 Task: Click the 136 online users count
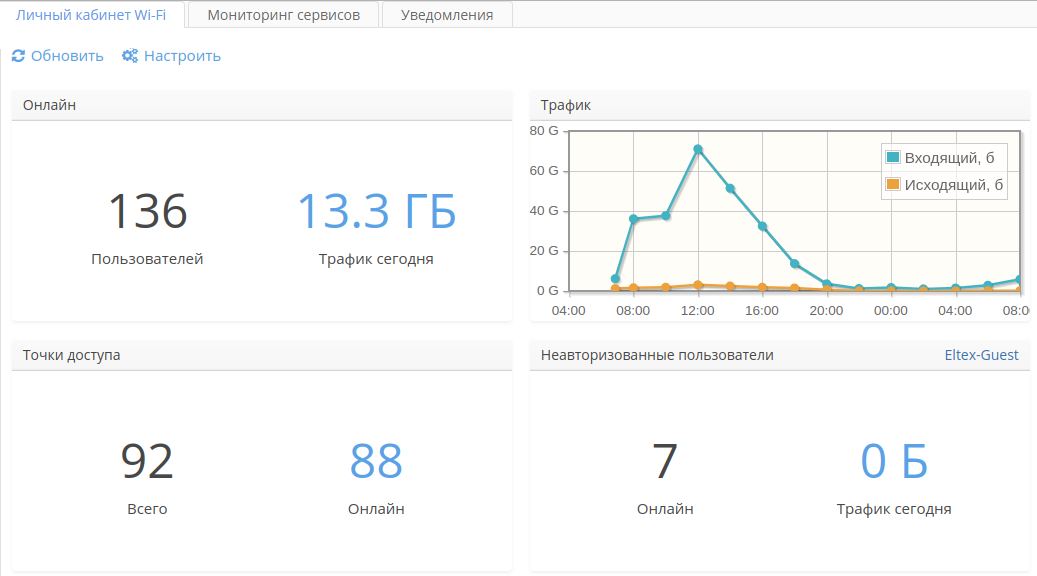pos(147,212)
